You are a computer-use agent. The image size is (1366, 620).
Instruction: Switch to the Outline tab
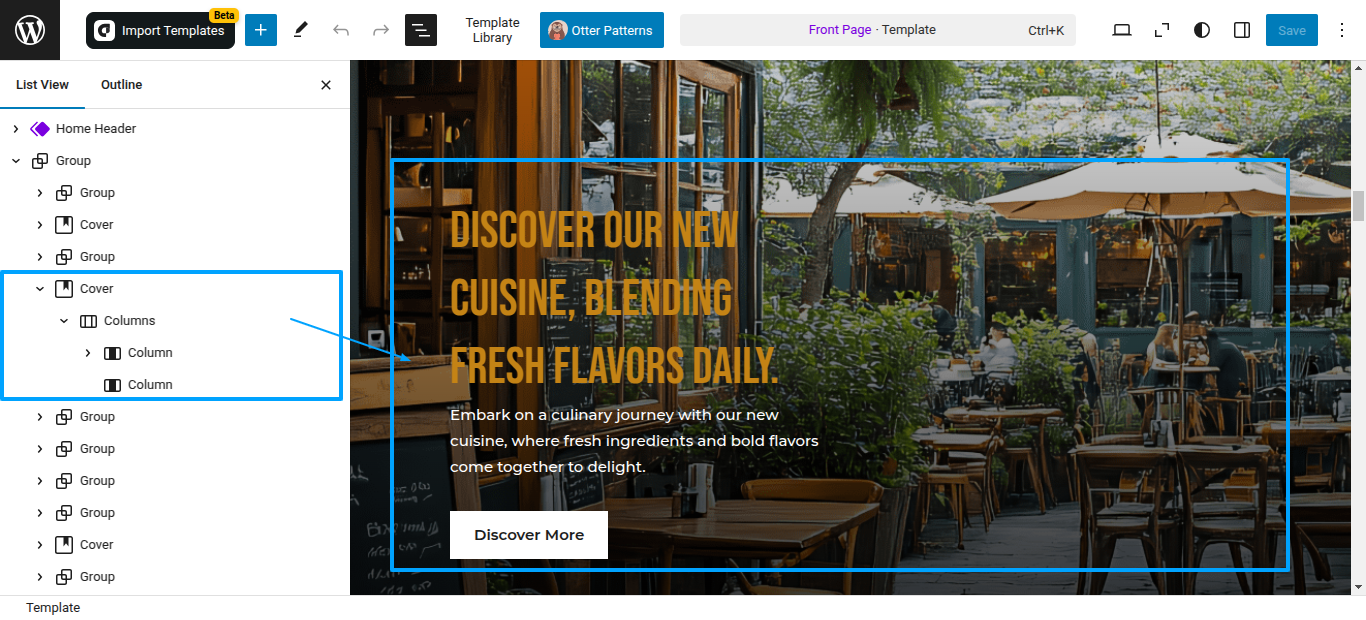(x=122, y=85)
